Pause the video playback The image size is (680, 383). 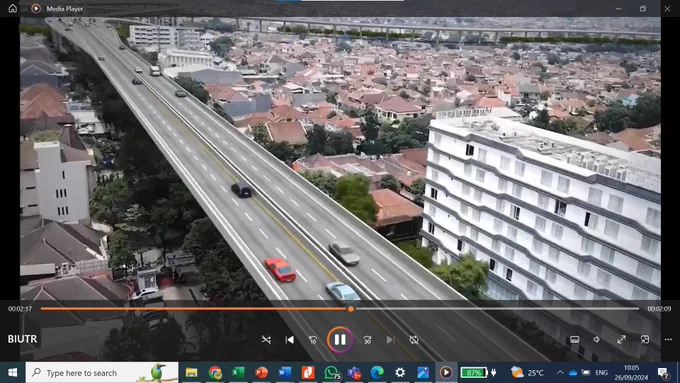pyautogui.click(x=340, y=340)
